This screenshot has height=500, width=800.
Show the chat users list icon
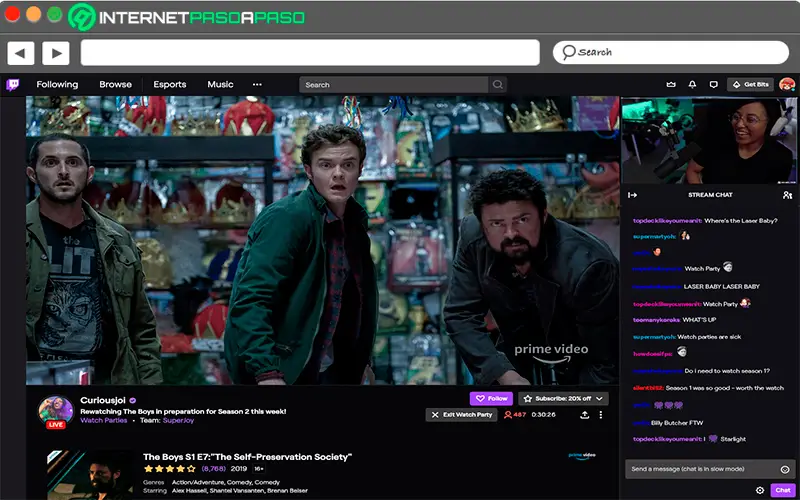(x=787, y=195)
